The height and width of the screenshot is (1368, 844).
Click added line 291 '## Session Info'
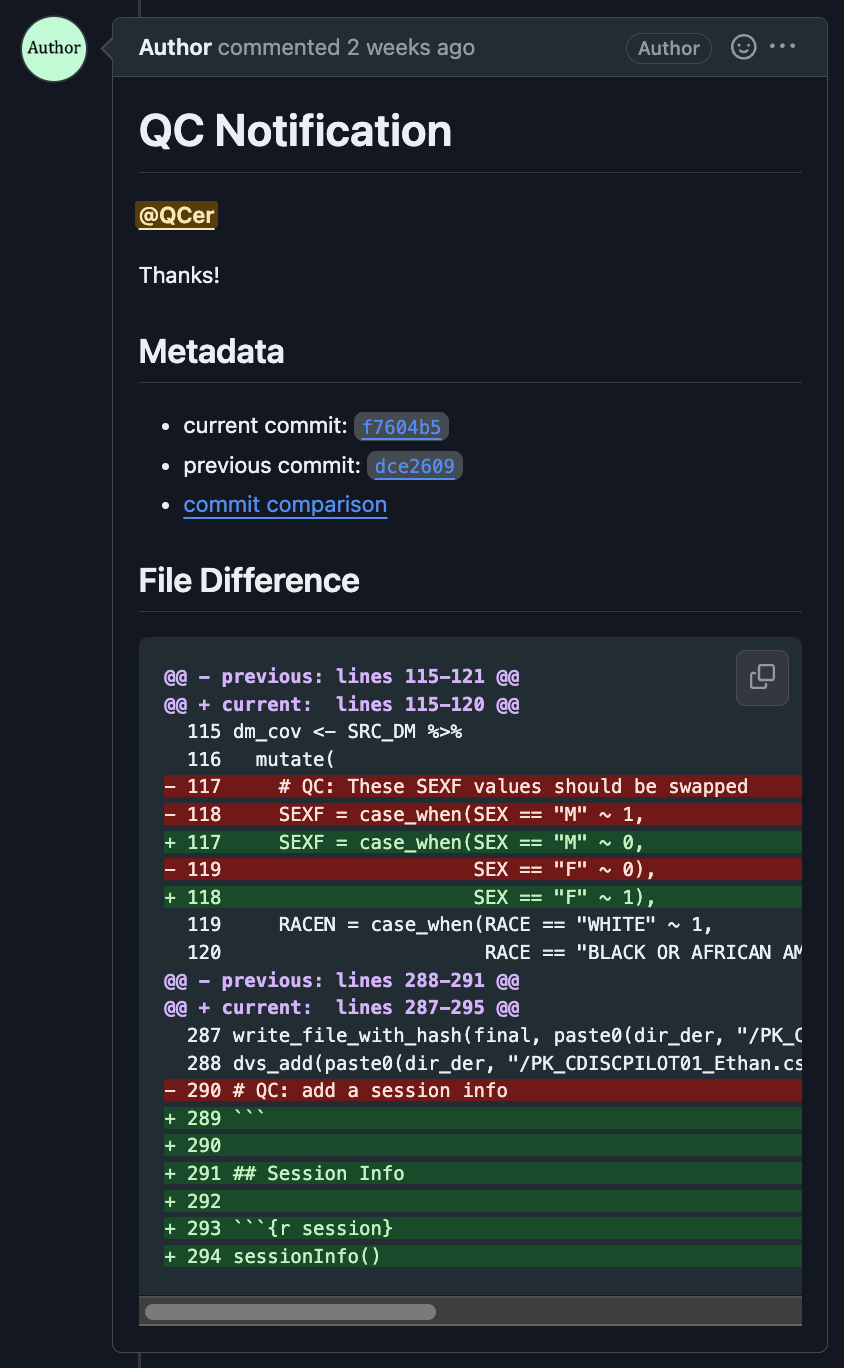pos(483,1173)
